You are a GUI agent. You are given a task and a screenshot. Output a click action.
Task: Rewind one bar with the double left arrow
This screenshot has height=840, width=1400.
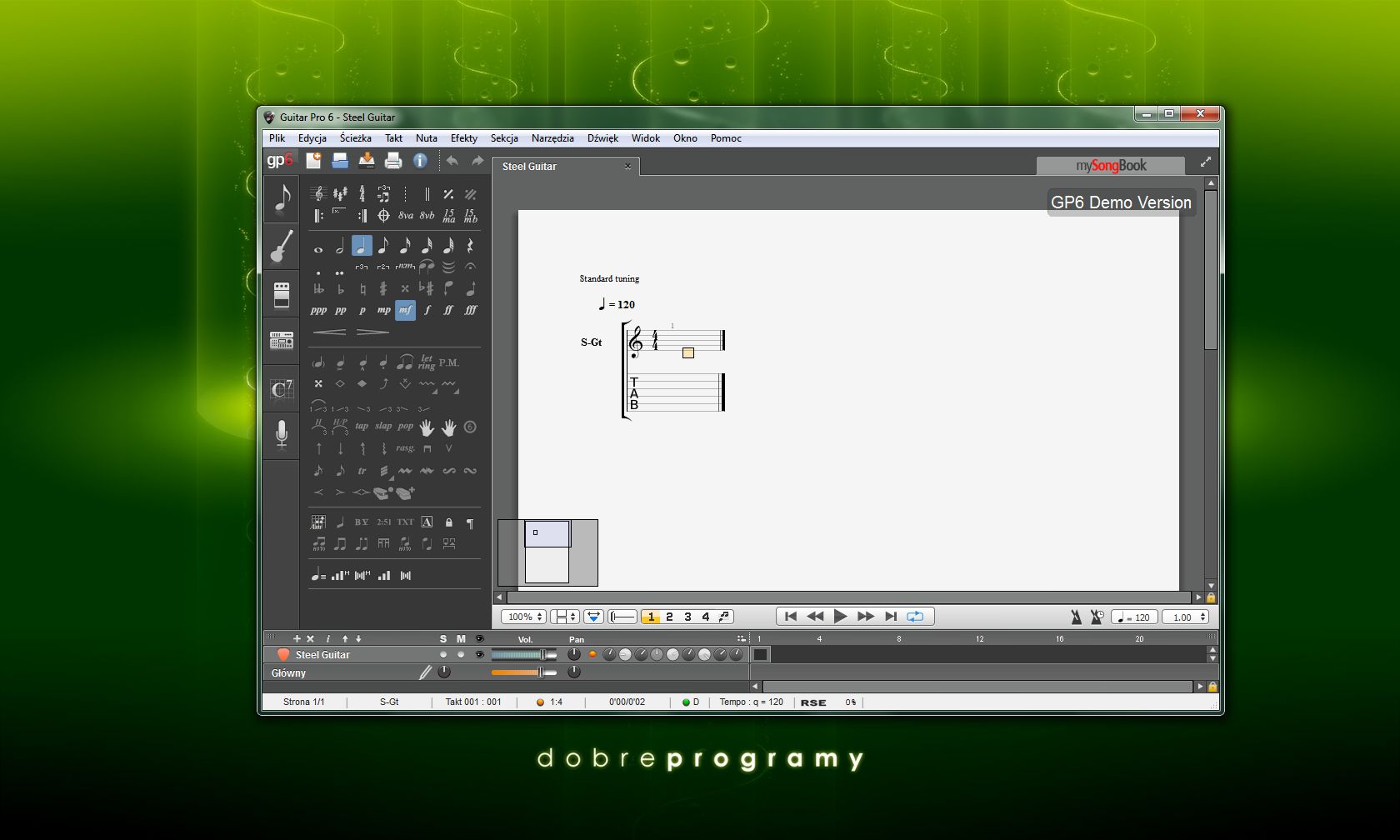tap(815, 617)
